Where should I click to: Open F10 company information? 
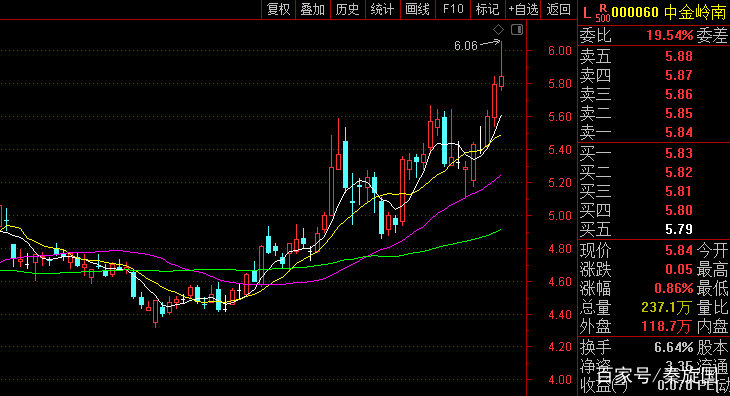(x=453, y=9)
